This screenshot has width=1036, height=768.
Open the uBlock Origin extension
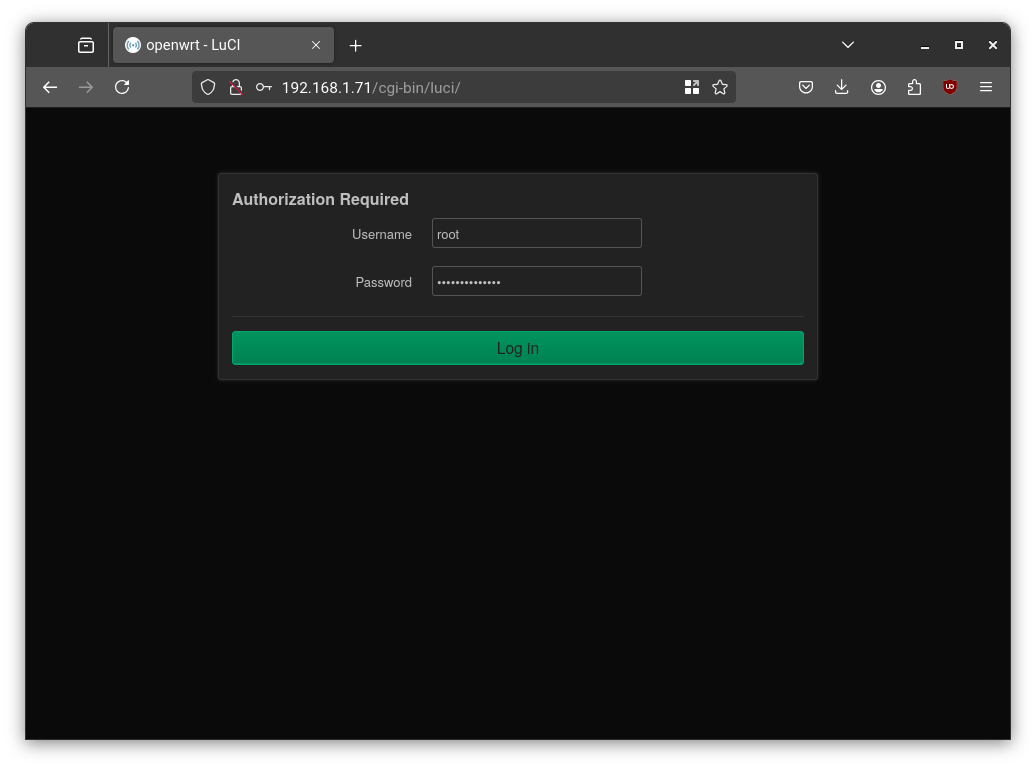[949, 87]
